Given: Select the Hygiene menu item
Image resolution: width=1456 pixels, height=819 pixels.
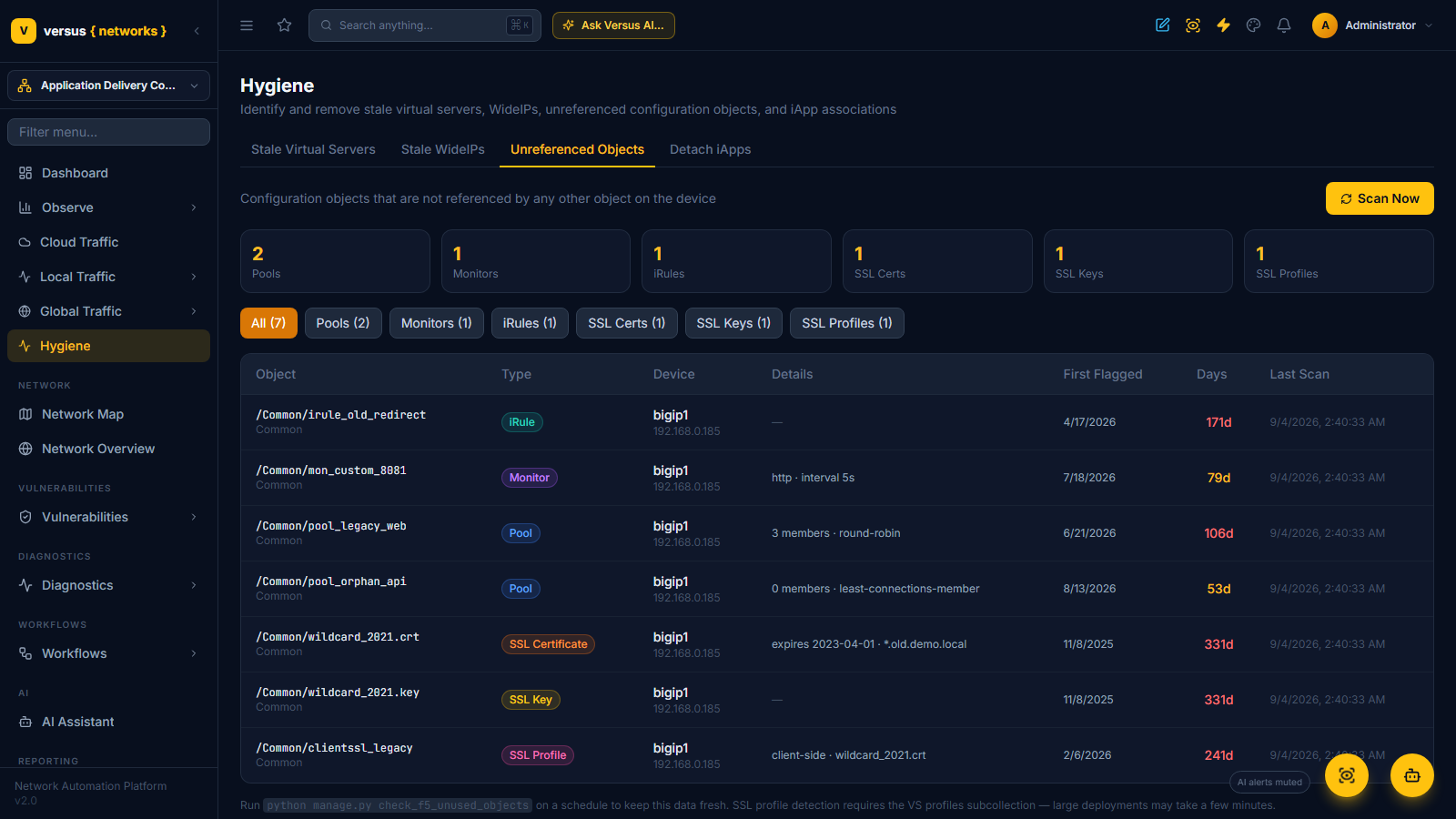Looking at the screenshot, I should point(108,346).
